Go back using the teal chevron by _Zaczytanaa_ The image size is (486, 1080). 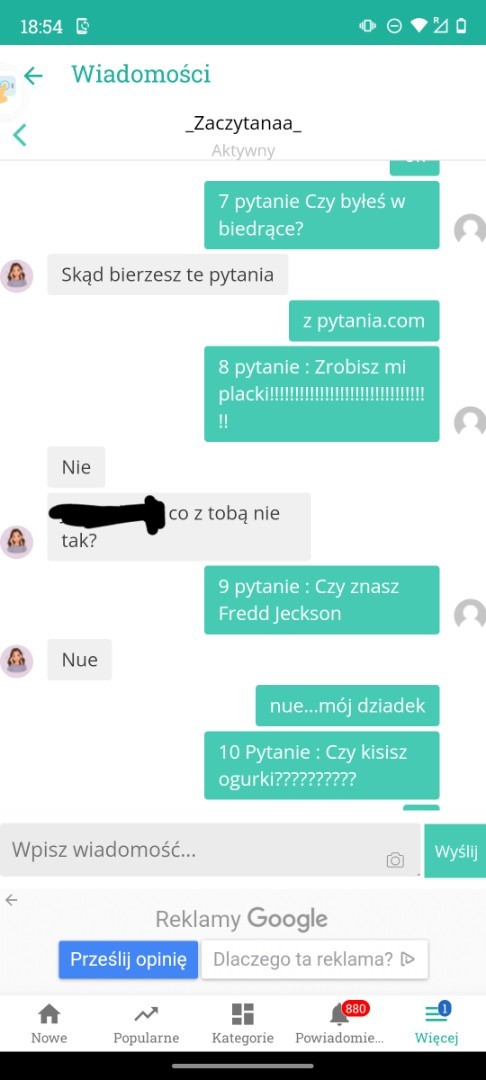coord(19,134)
